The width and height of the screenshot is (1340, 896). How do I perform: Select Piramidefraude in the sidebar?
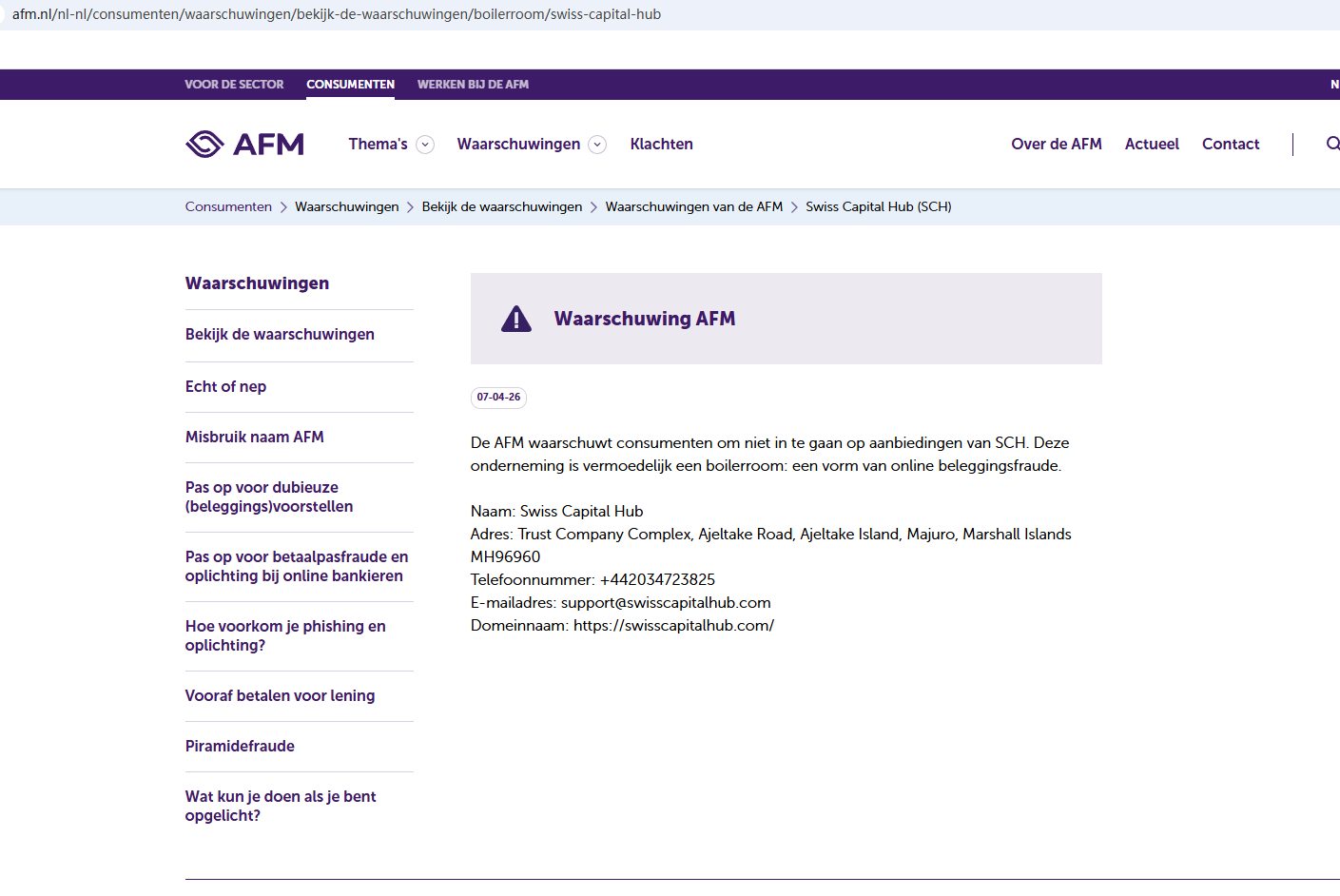[x=240, y=747]
